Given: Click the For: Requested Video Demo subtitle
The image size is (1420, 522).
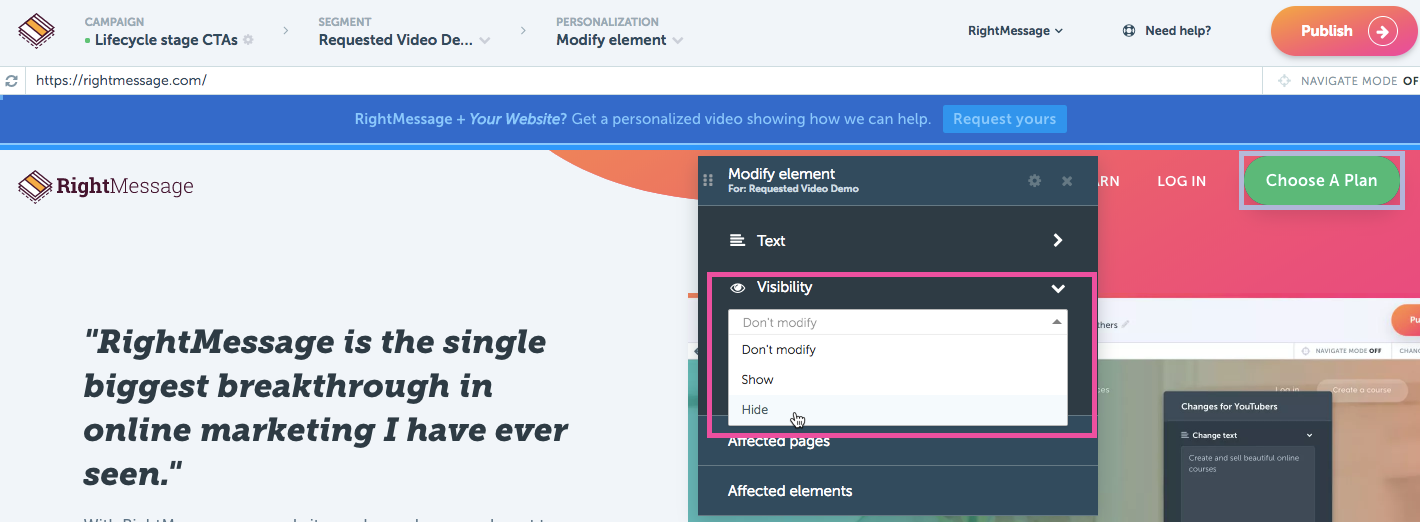Looking at the screenshot, I should pyautogui.click(x=793, y=189).
